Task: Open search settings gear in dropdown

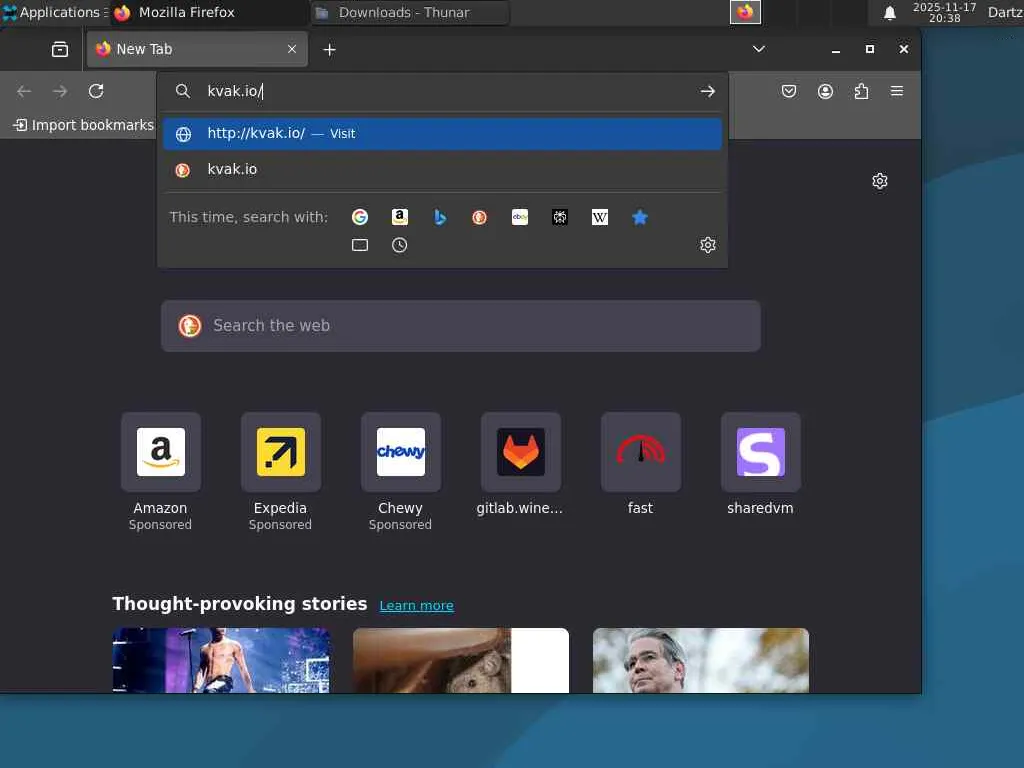Action: point(708,245)
